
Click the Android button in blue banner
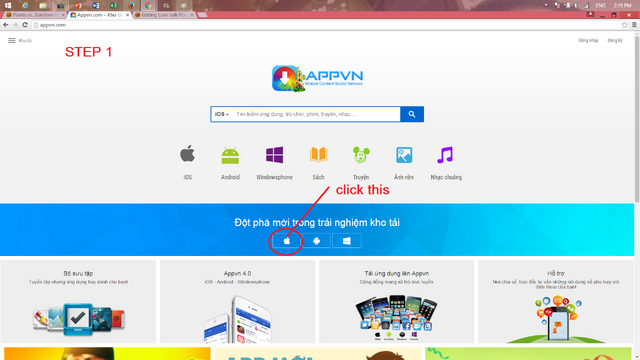[316, 241]
